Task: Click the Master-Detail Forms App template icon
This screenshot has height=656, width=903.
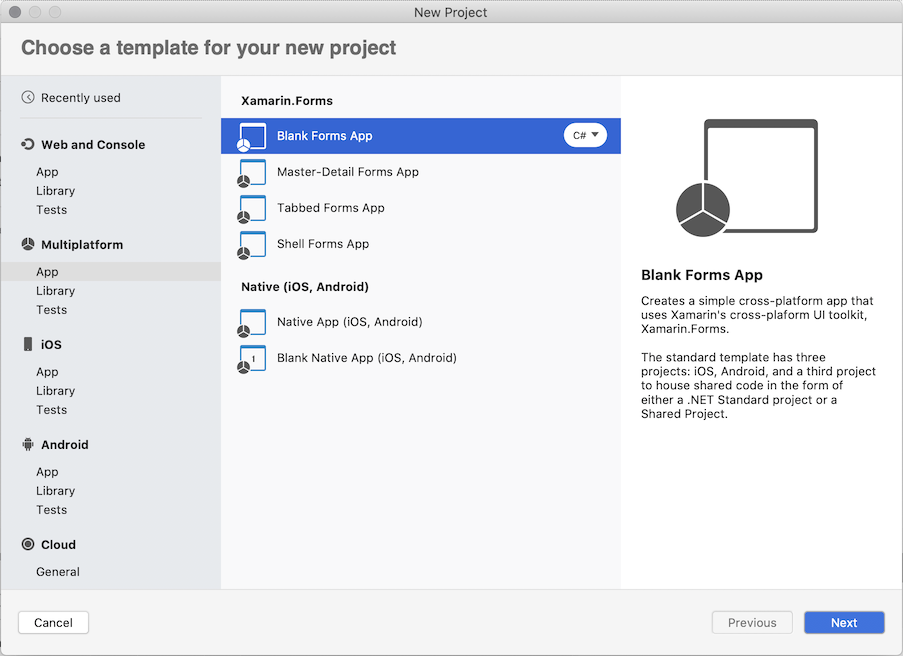Action: tap(252, 173)
